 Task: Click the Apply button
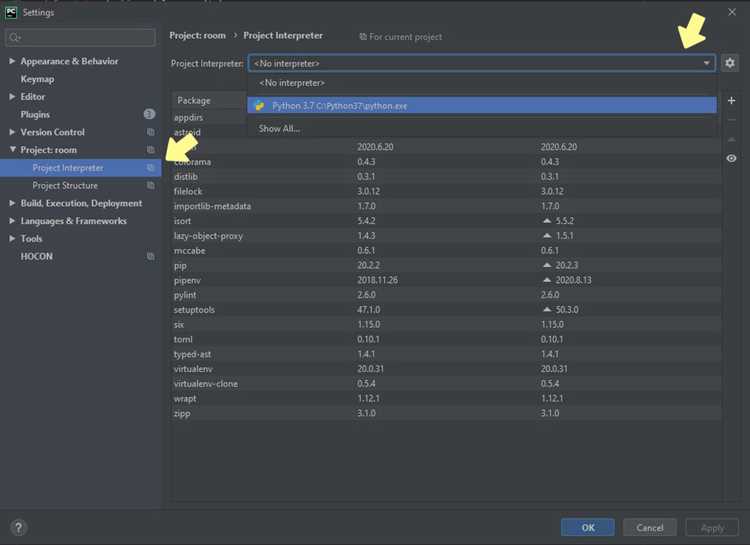[x=712, y=527]
